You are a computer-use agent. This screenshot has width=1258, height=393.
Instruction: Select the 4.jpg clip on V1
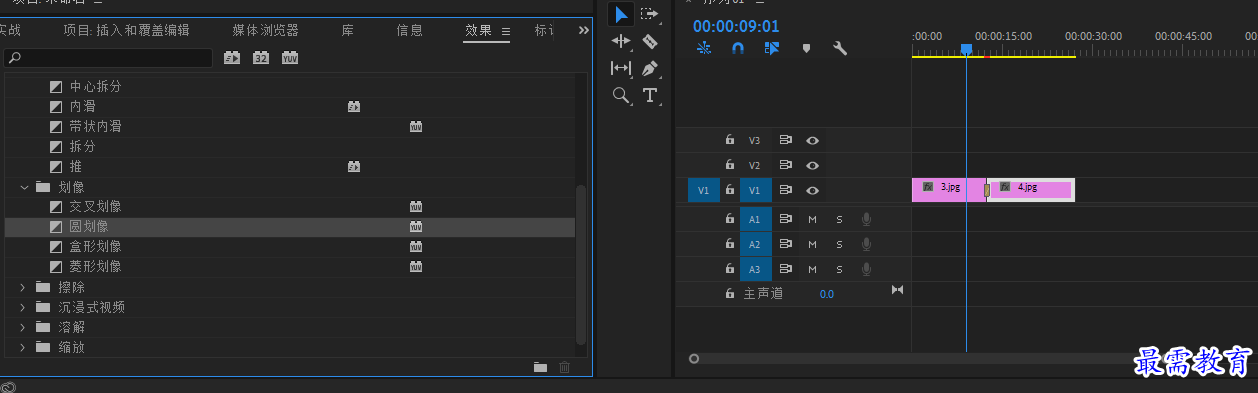[1031, 189]
